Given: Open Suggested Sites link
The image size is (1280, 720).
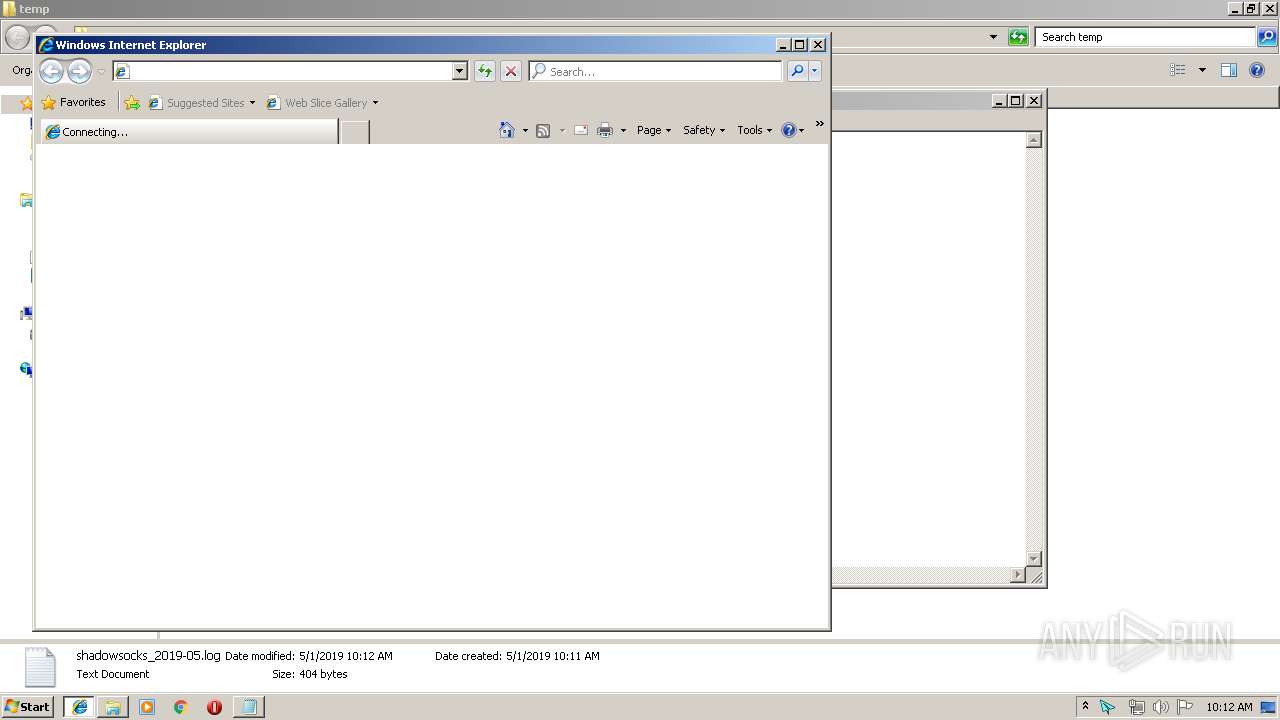Looking at the screenshot, I should click(196, 102).
